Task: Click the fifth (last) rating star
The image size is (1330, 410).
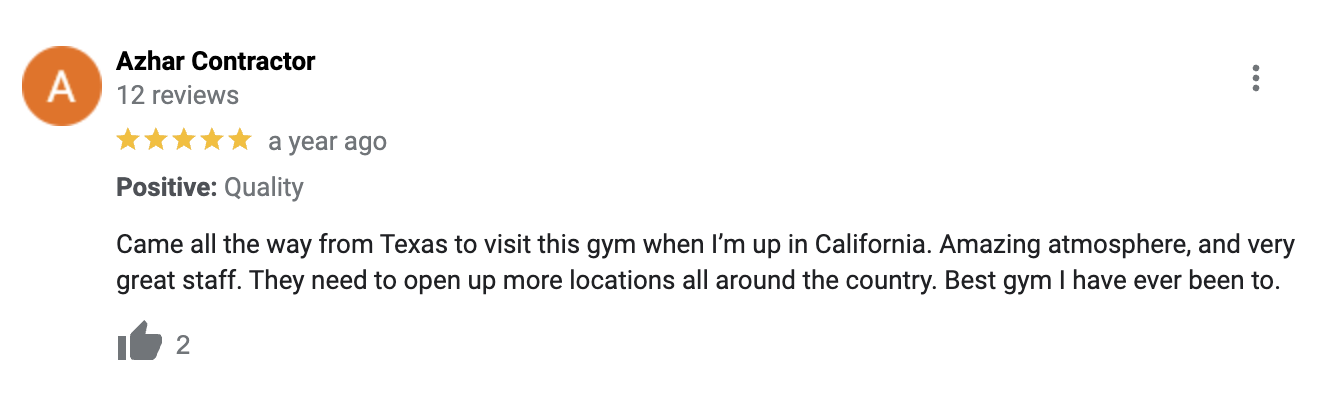Action: [240, 141]
